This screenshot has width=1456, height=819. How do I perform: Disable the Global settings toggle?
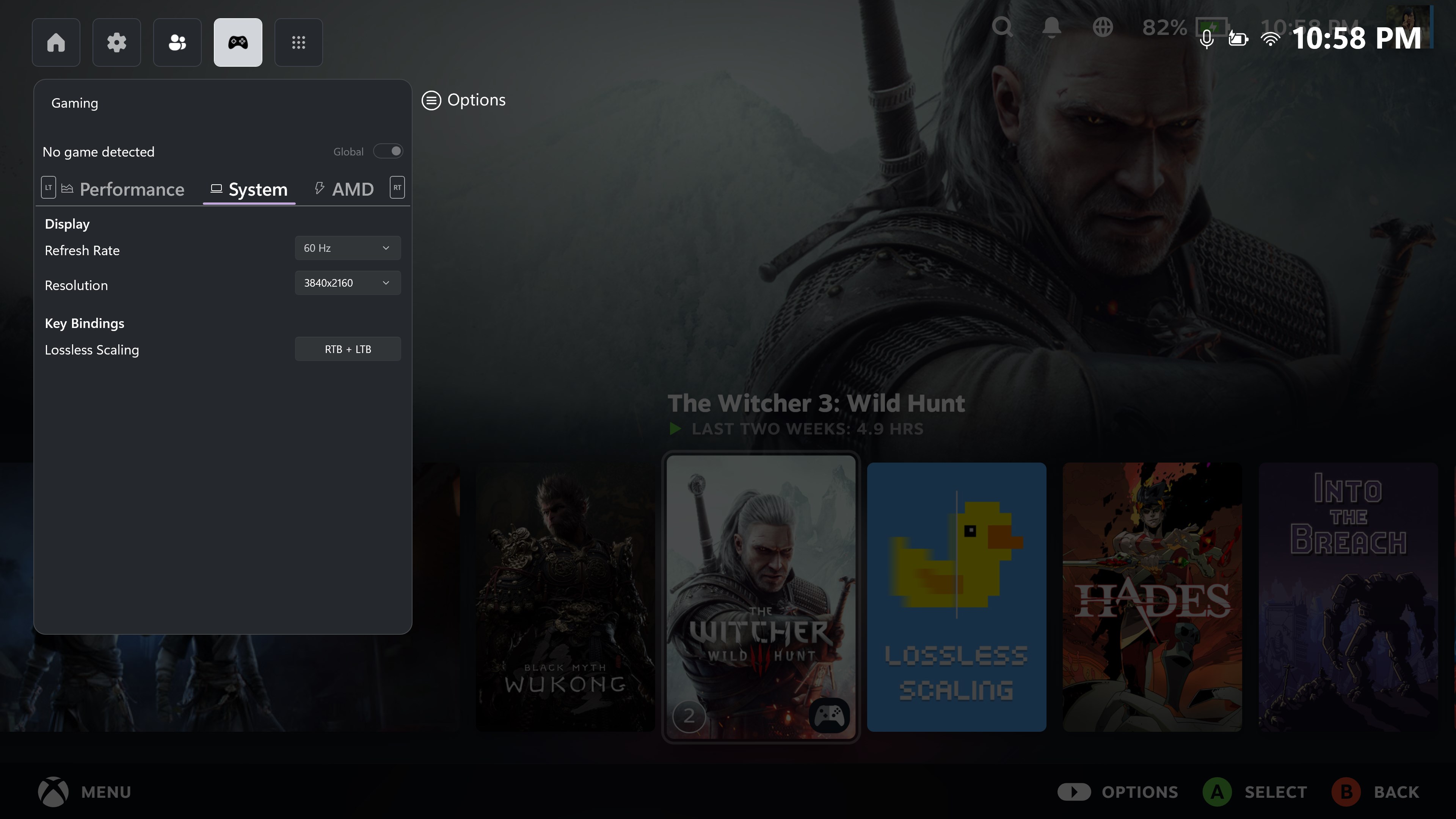(389, 151)
